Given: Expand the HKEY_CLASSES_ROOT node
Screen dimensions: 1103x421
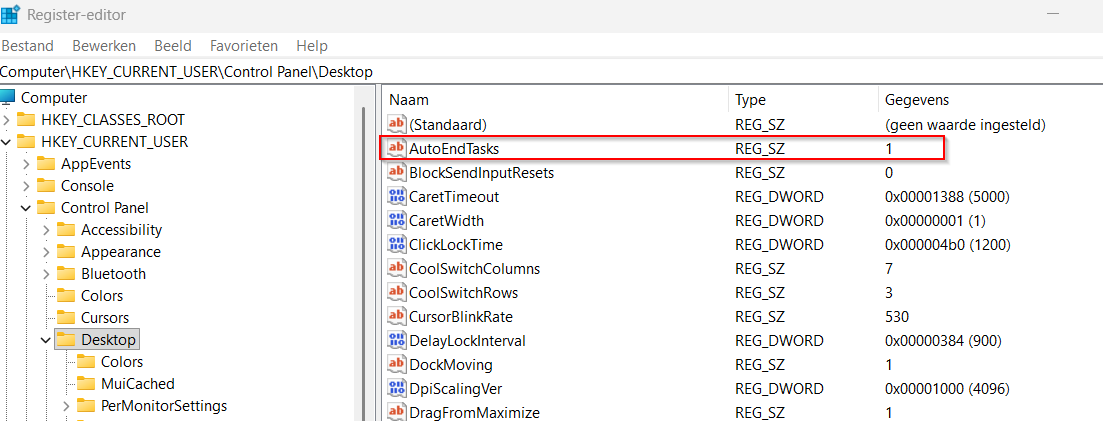Looking at the screenshot, I should pos(7,120).
